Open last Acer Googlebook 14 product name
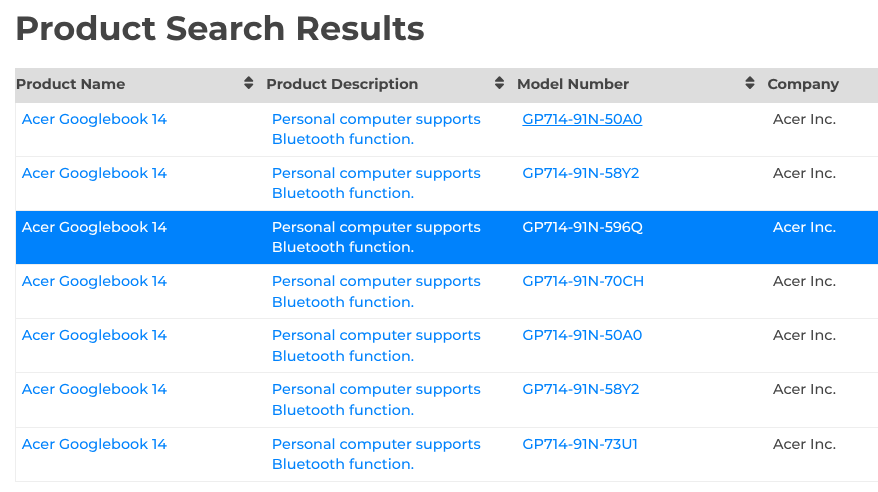Viewport: 878px width, 492px height. (94, 444)
